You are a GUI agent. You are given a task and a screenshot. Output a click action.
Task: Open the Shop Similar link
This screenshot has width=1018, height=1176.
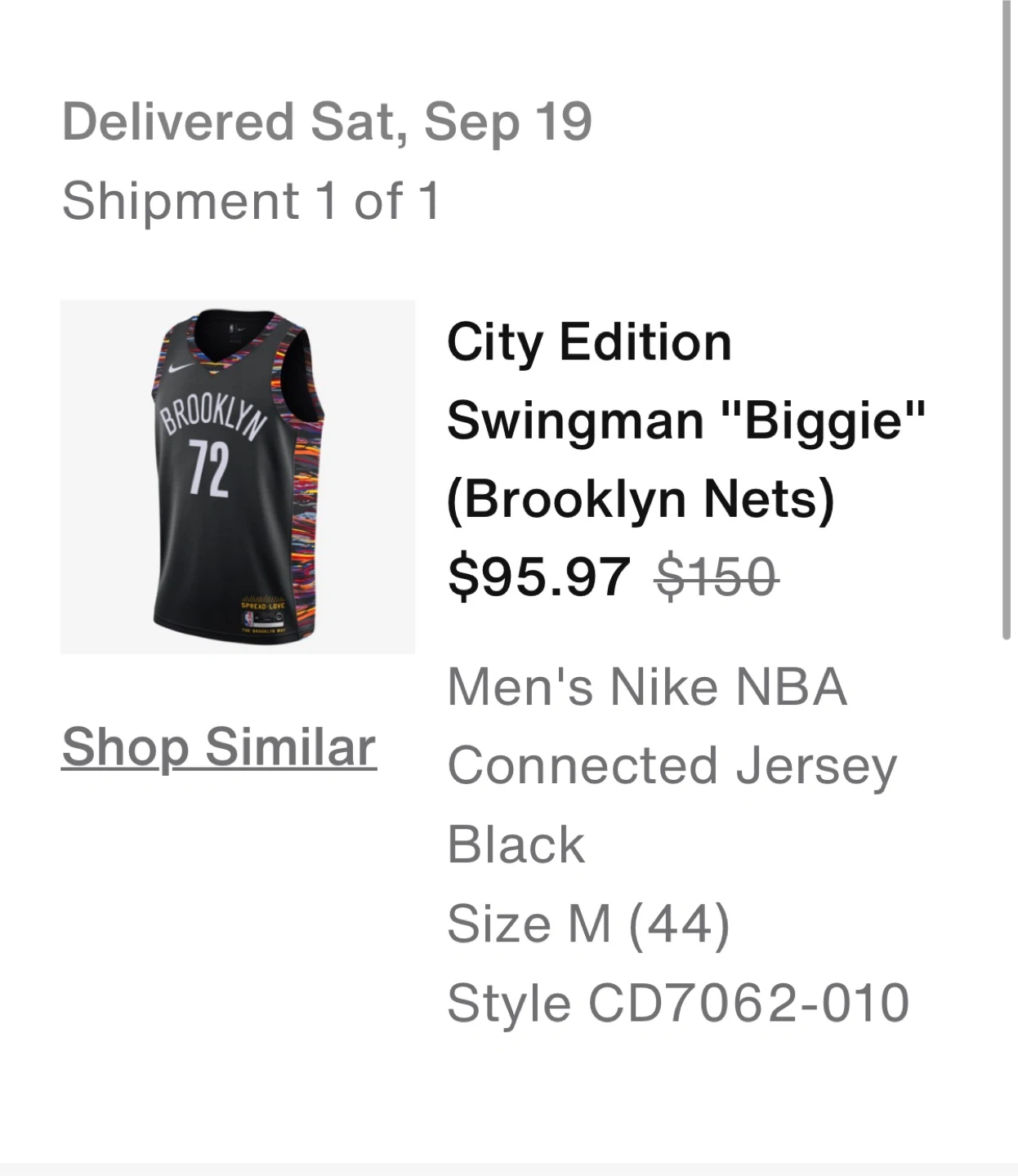click(x=219, y=746)
